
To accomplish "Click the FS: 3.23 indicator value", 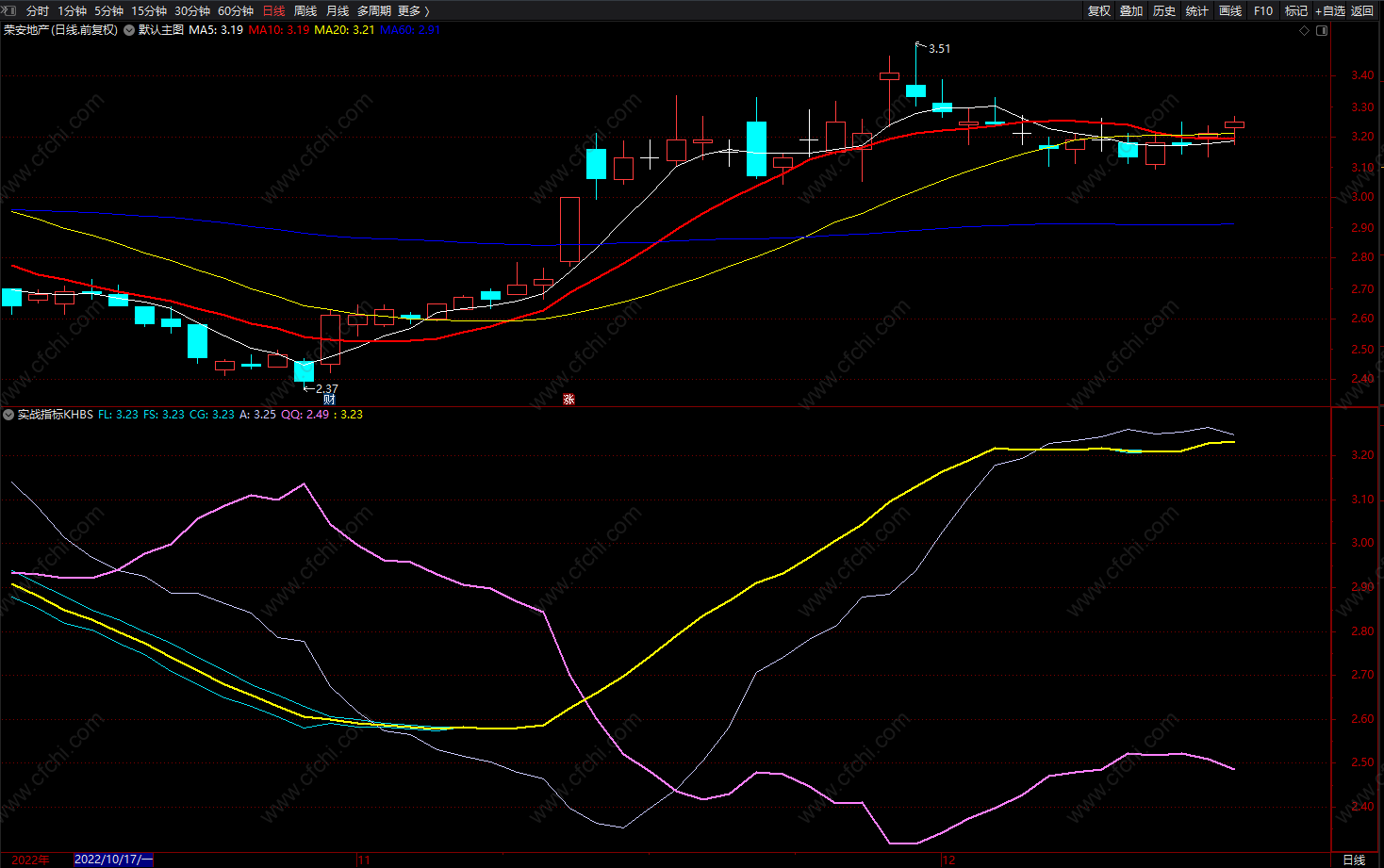I will click(164, 415).
